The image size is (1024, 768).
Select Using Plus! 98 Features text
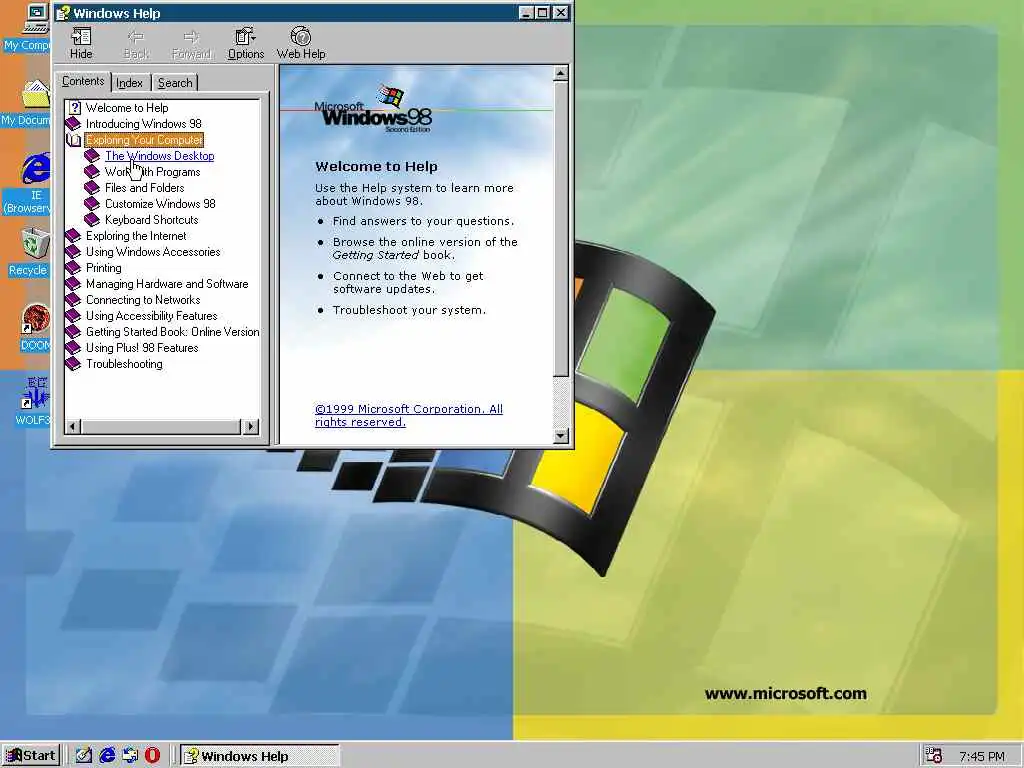click(142, 347)
